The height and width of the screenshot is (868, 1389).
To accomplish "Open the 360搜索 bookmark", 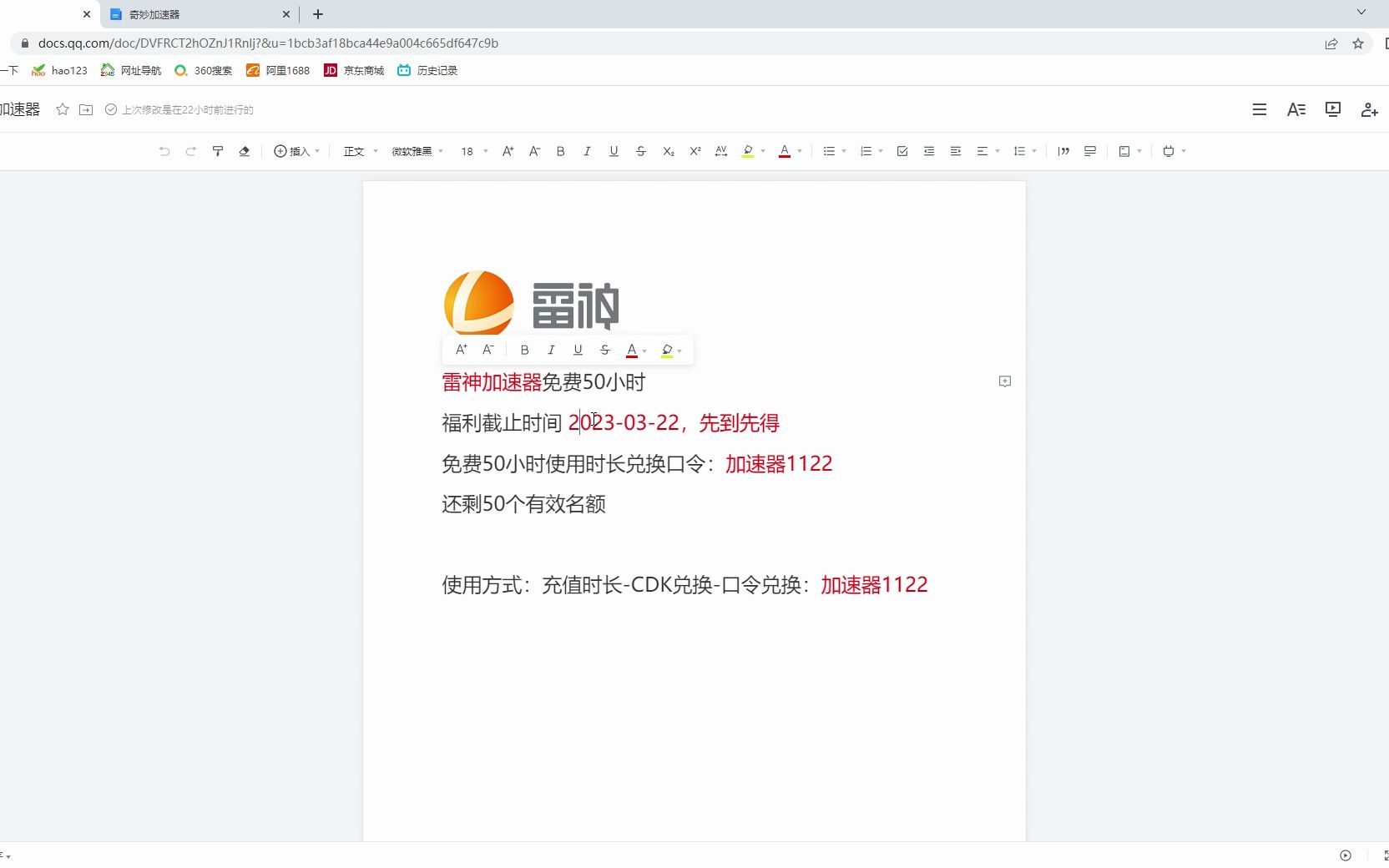I will click(x=204, y=70).
